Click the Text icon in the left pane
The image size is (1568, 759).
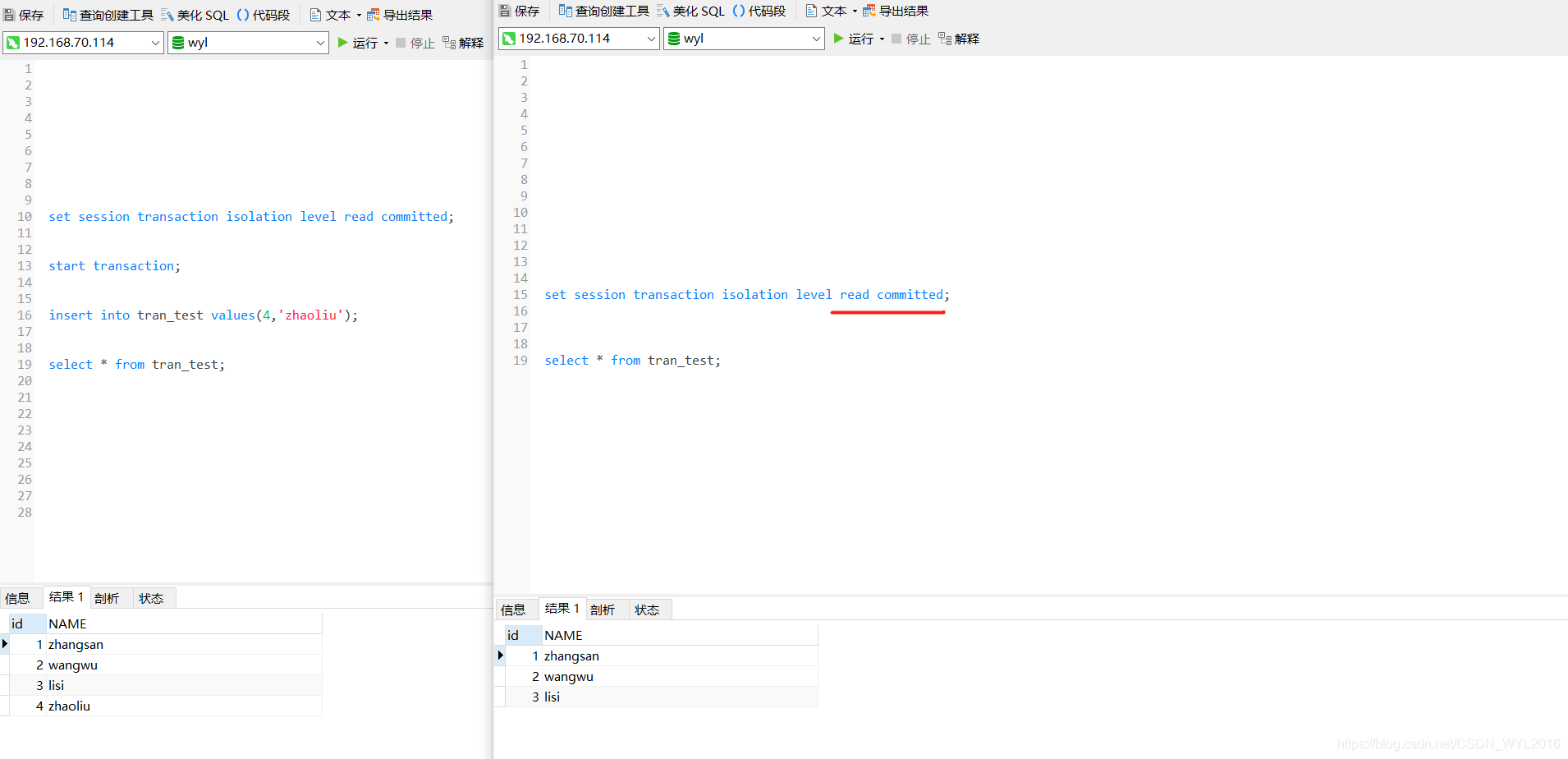tap(330, 15)
